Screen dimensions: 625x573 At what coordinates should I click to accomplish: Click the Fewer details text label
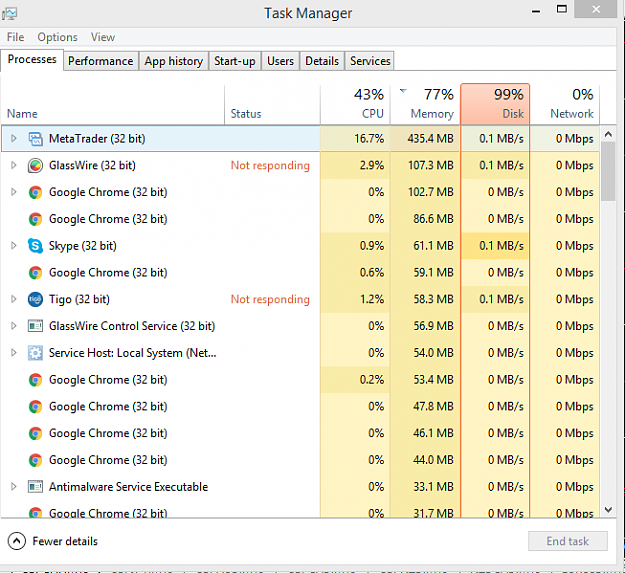click(65, 541)
